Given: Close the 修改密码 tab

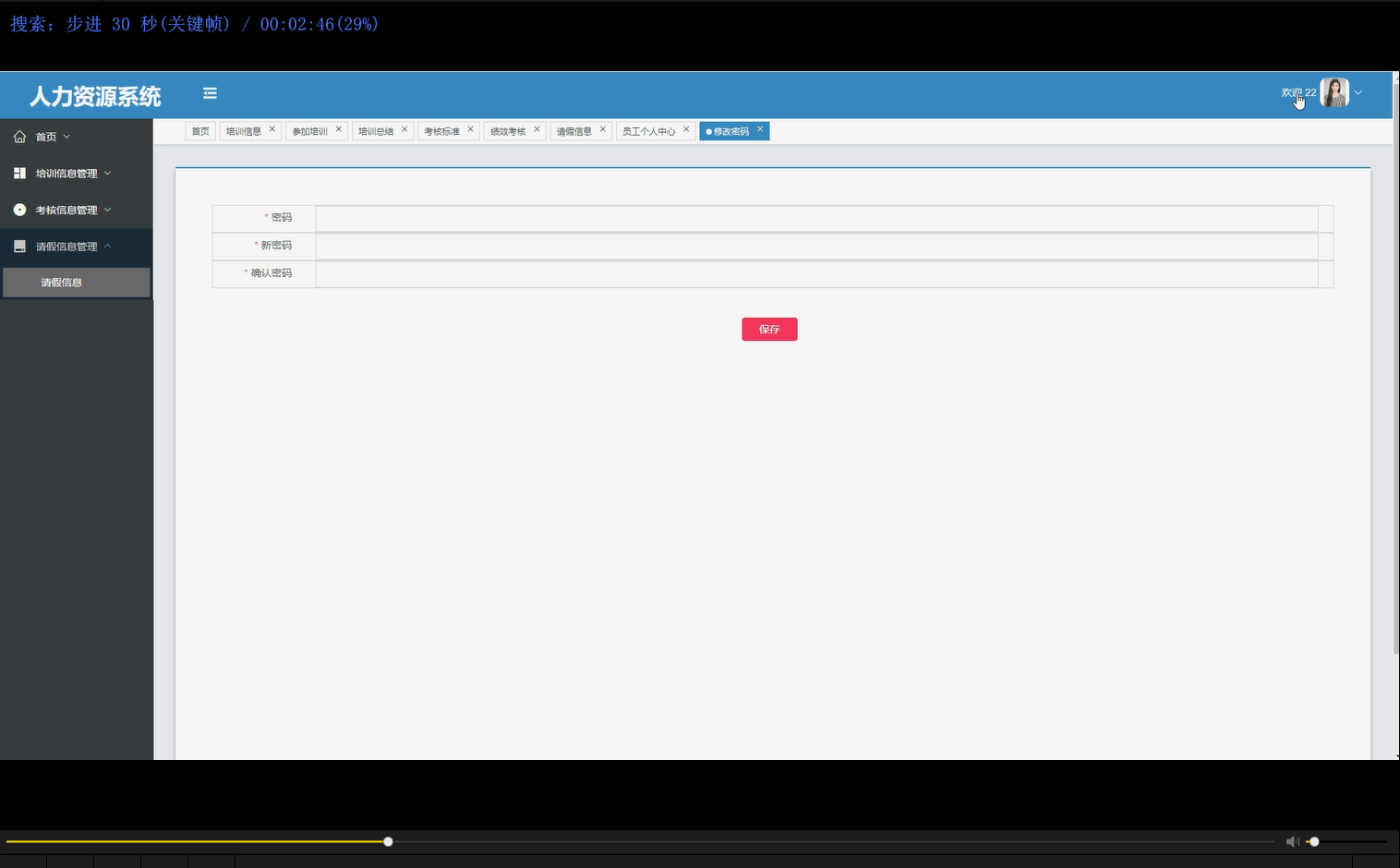Looking at the screenshot, I should click(760, 129).
